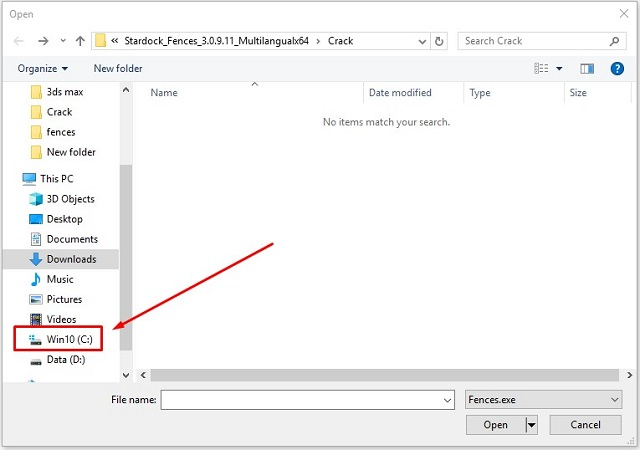Click the Win10 (C:) drive icon
This screenshot has width=640, height=450.
pos(35,339)
